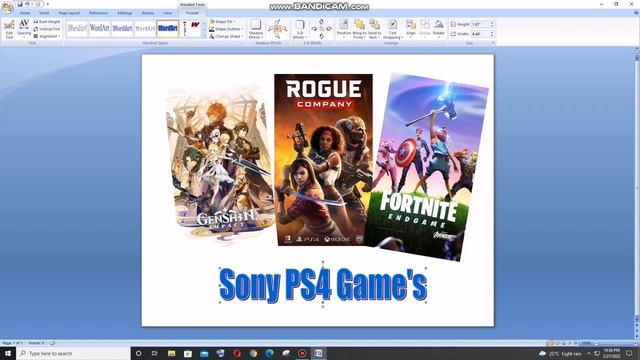Open the Size group dialog launcher
640x360 pixels.
click(493, 43)
